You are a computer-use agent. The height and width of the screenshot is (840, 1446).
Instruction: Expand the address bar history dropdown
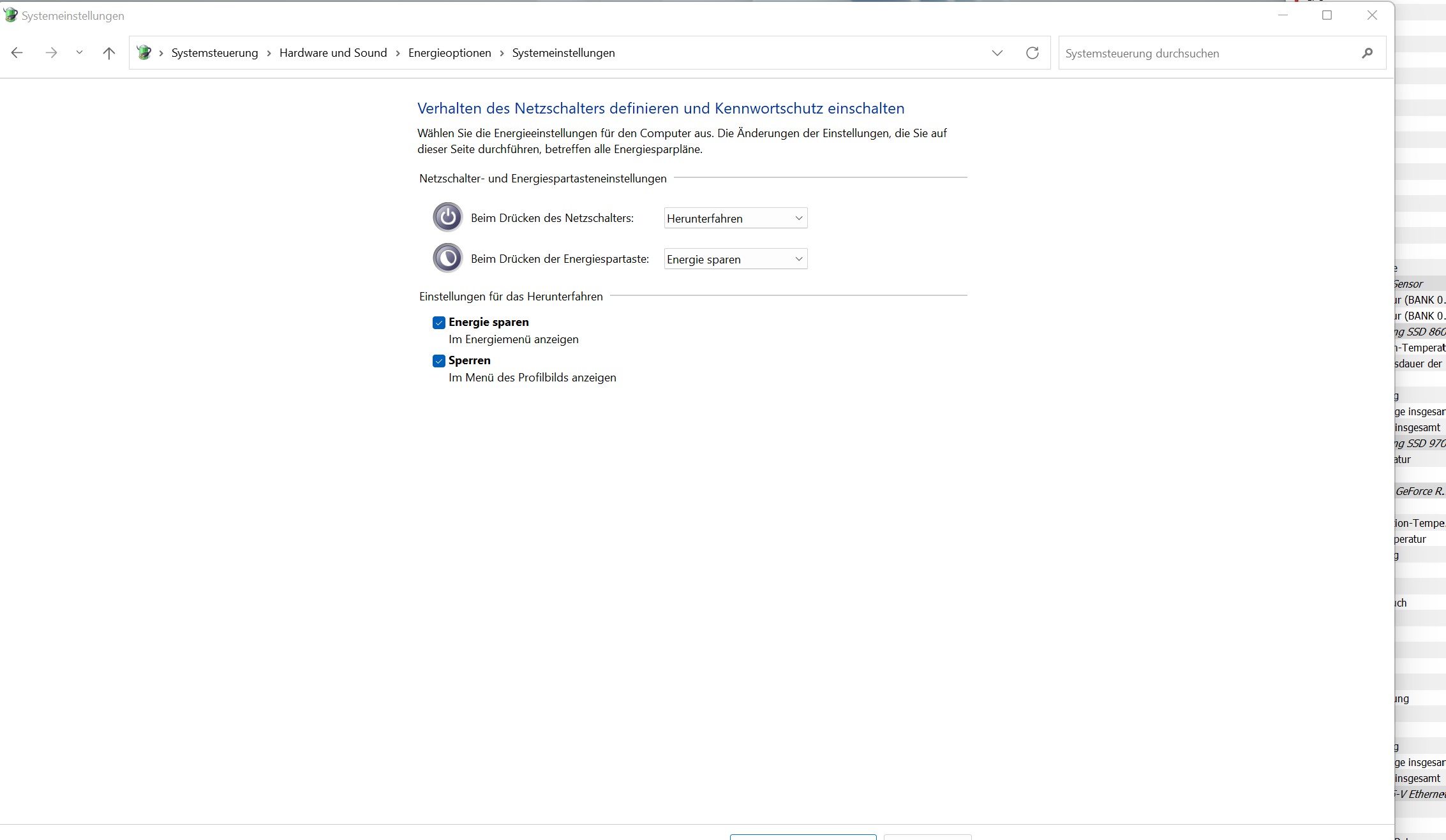point(997,53)
